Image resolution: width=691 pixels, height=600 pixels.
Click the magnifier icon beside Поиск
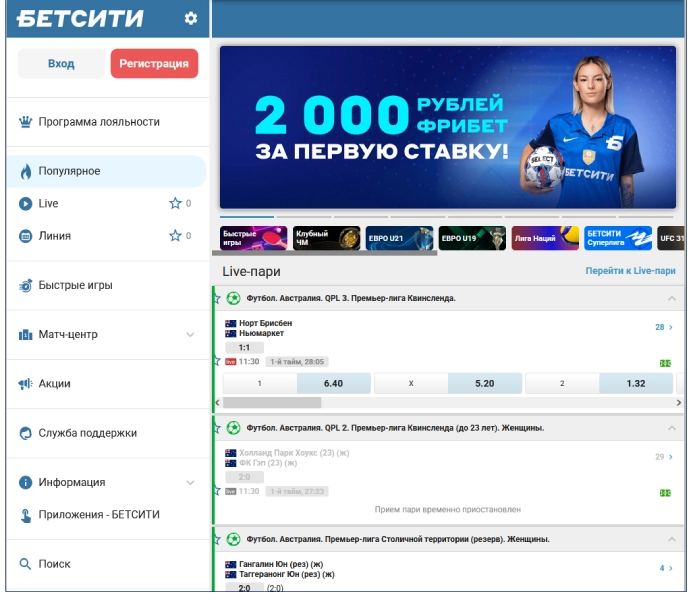point(26,564)
